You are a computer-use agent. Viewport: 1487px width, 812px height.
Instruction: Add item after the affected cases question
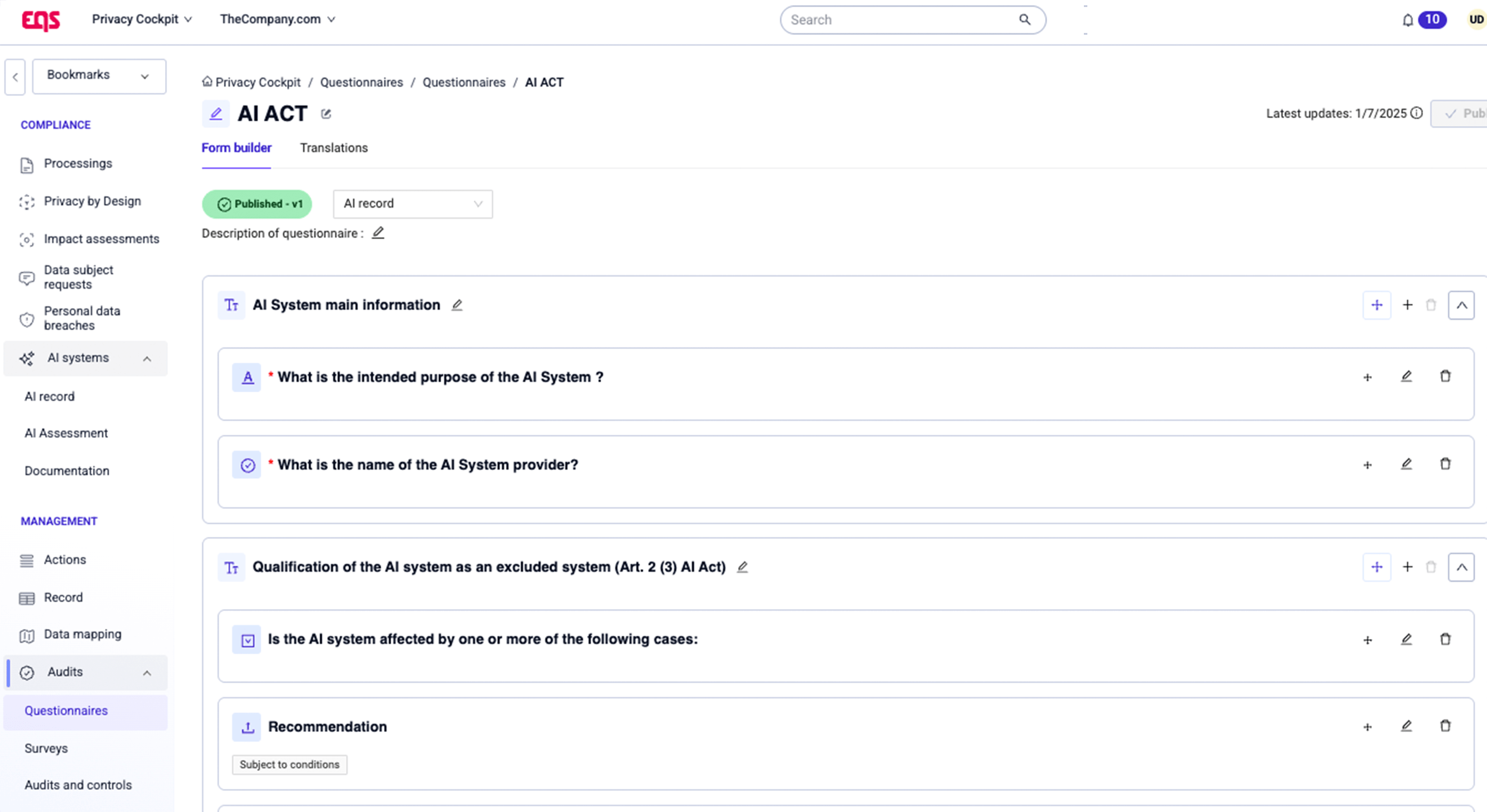[1367, 640]
